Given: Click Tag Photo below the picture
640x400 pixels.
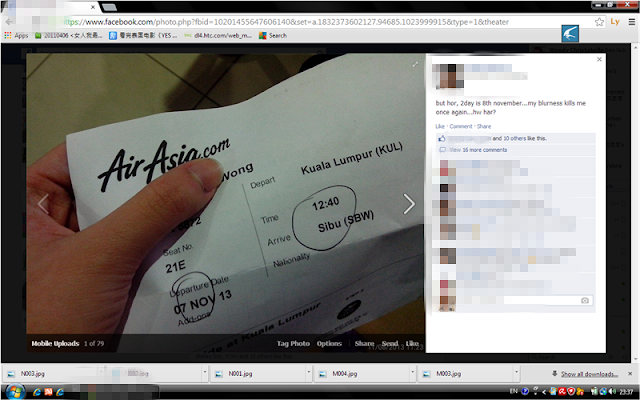Looking at the screenshot, I should tap(293, 343).
